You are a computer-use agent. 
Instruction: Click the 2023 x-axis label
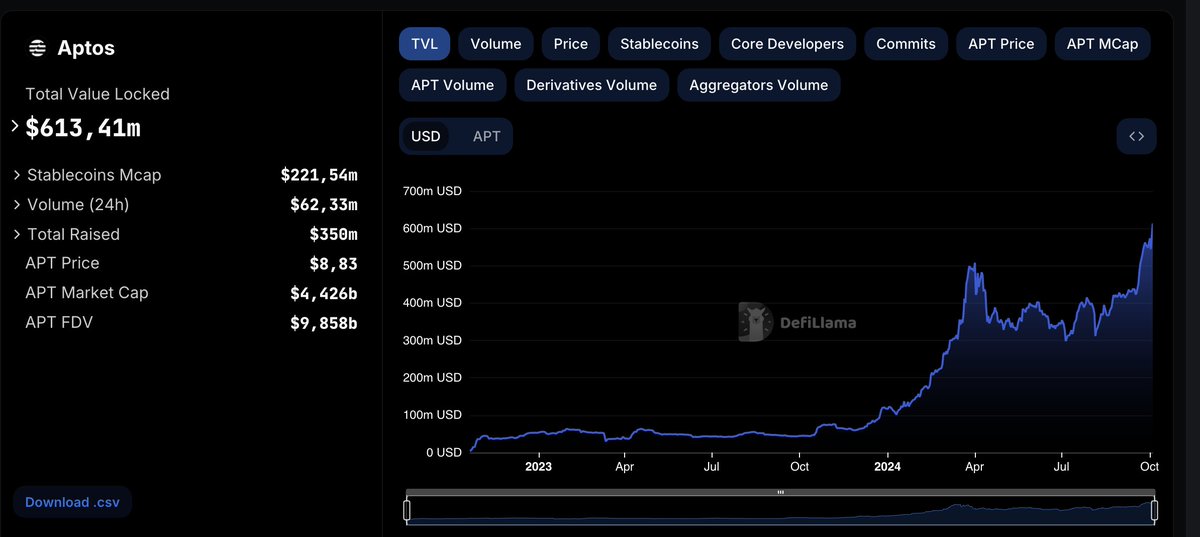pos(538,466)
